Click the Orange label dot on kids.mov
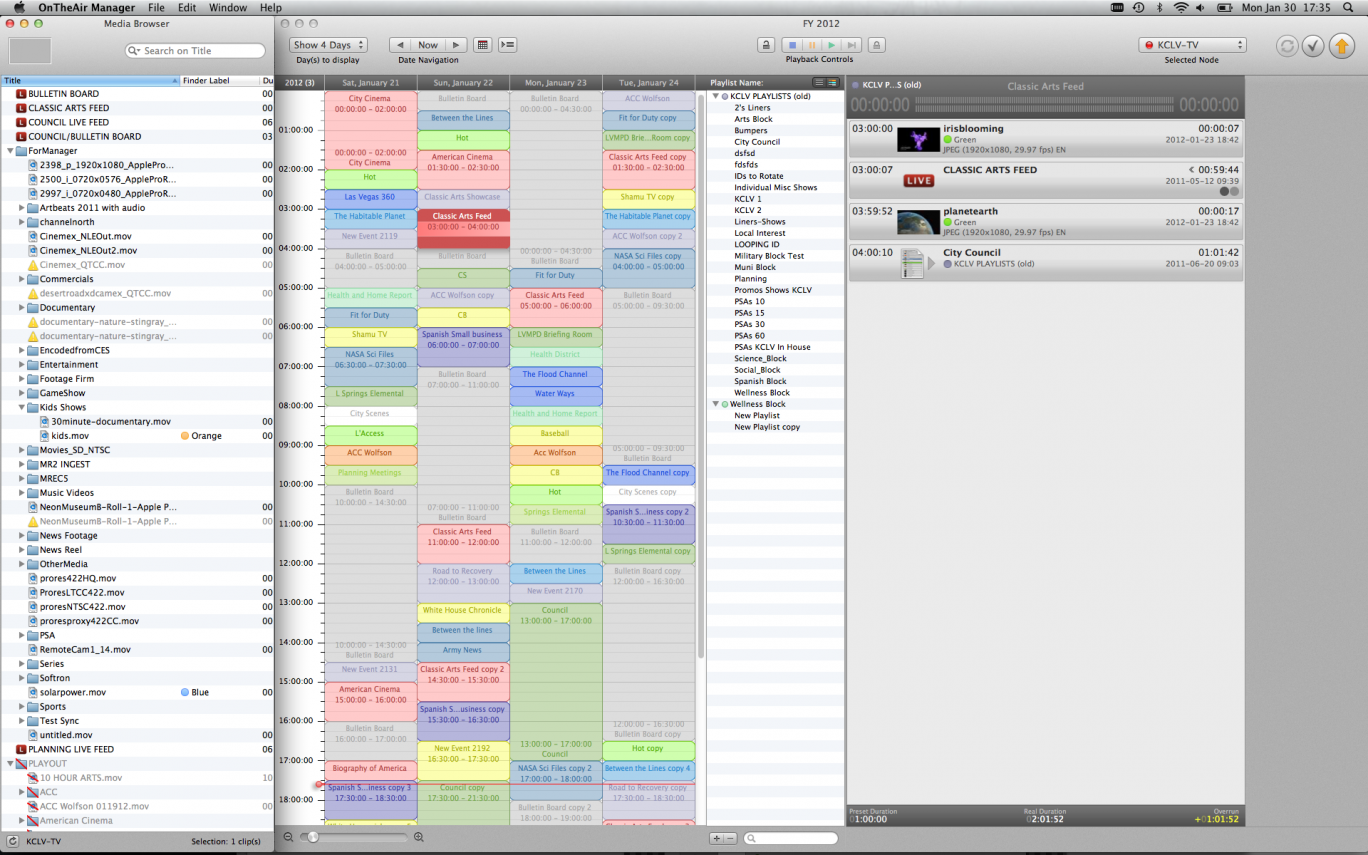This screenshot has width=1368, height=855. [x=185, y=436]
